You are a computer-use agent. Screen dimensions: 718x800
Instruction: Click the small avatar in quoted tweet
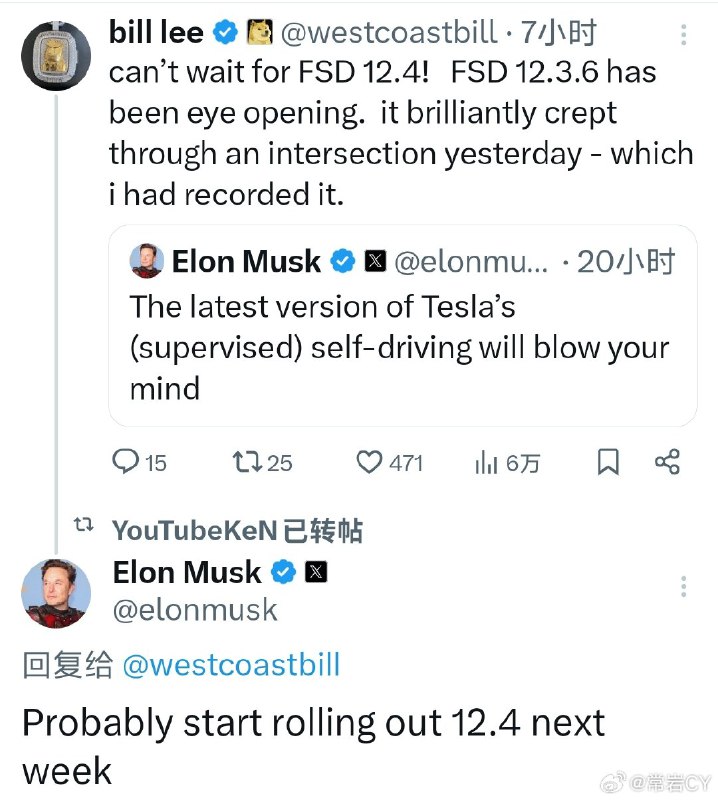tap(147, 261)
